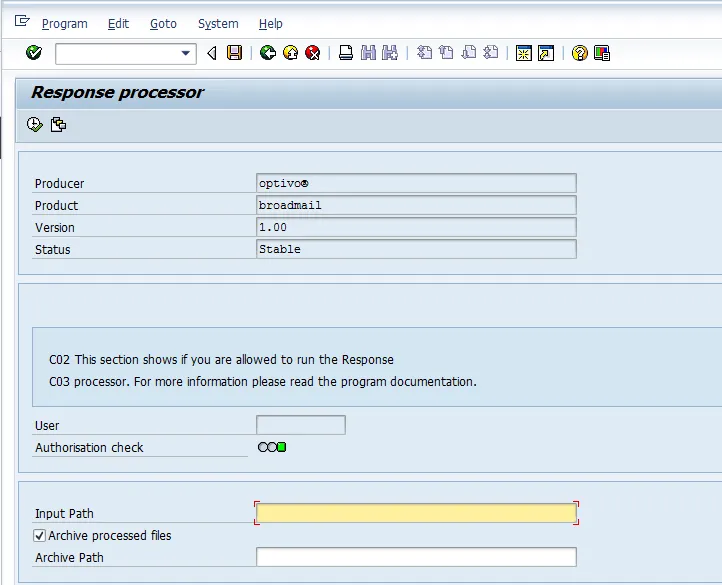The width and height of the screenshot is (722, 585).
Task: Click the Input Path field
Action: pyautogui.click(x=416, y=513)
